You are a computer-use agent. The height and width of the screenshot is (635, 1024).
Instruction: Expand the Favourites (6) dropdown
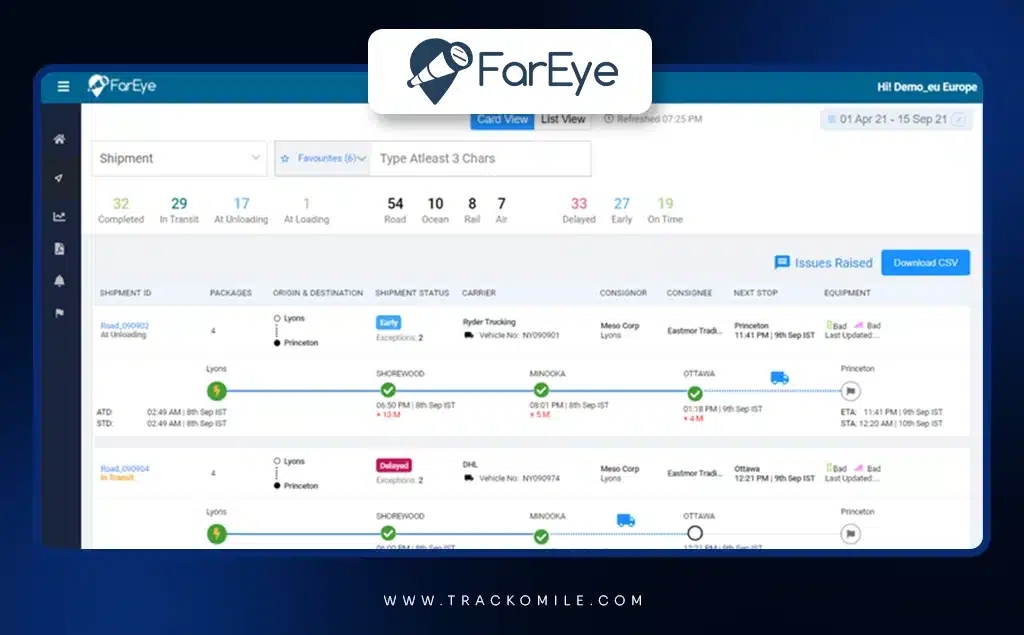click(323, 159)
